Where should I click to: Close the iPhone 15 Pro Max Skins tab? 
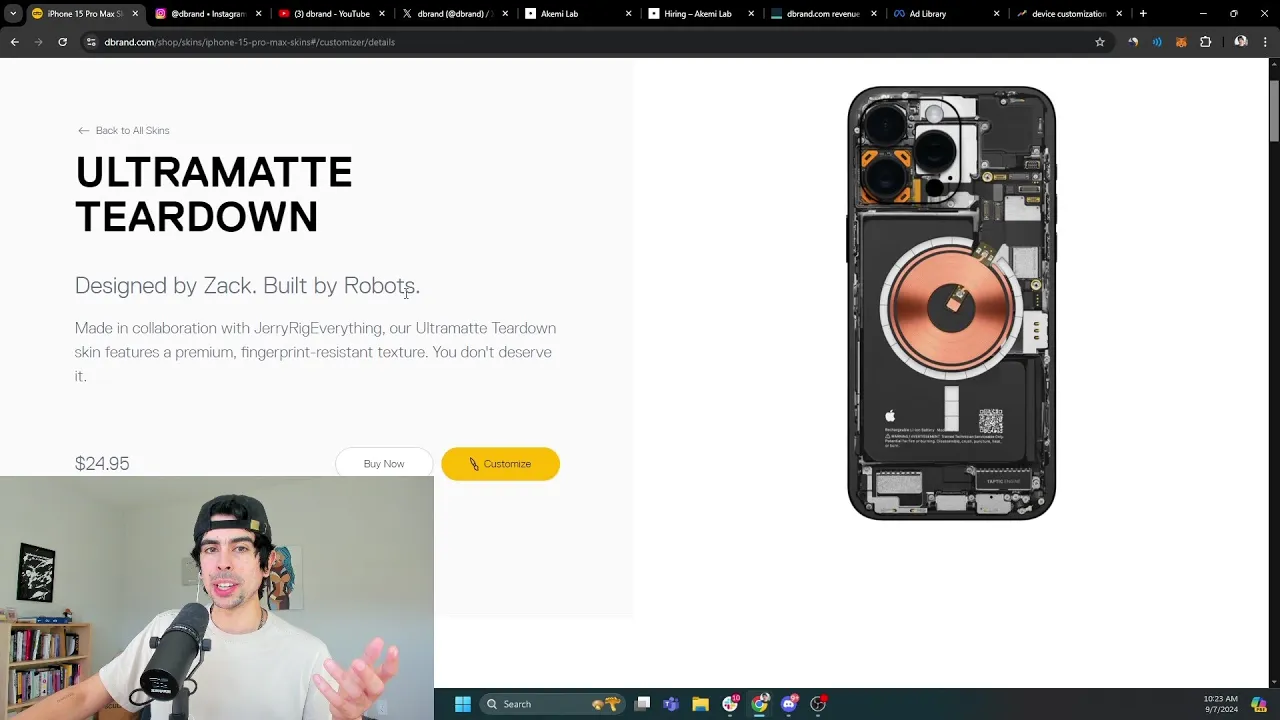[135, 14]
